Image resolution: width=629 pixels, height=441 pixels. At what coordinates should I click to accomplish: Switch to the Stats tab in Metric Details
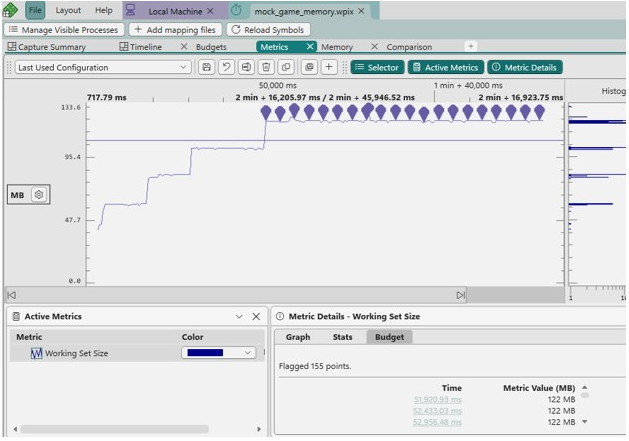tap(342, 337)
